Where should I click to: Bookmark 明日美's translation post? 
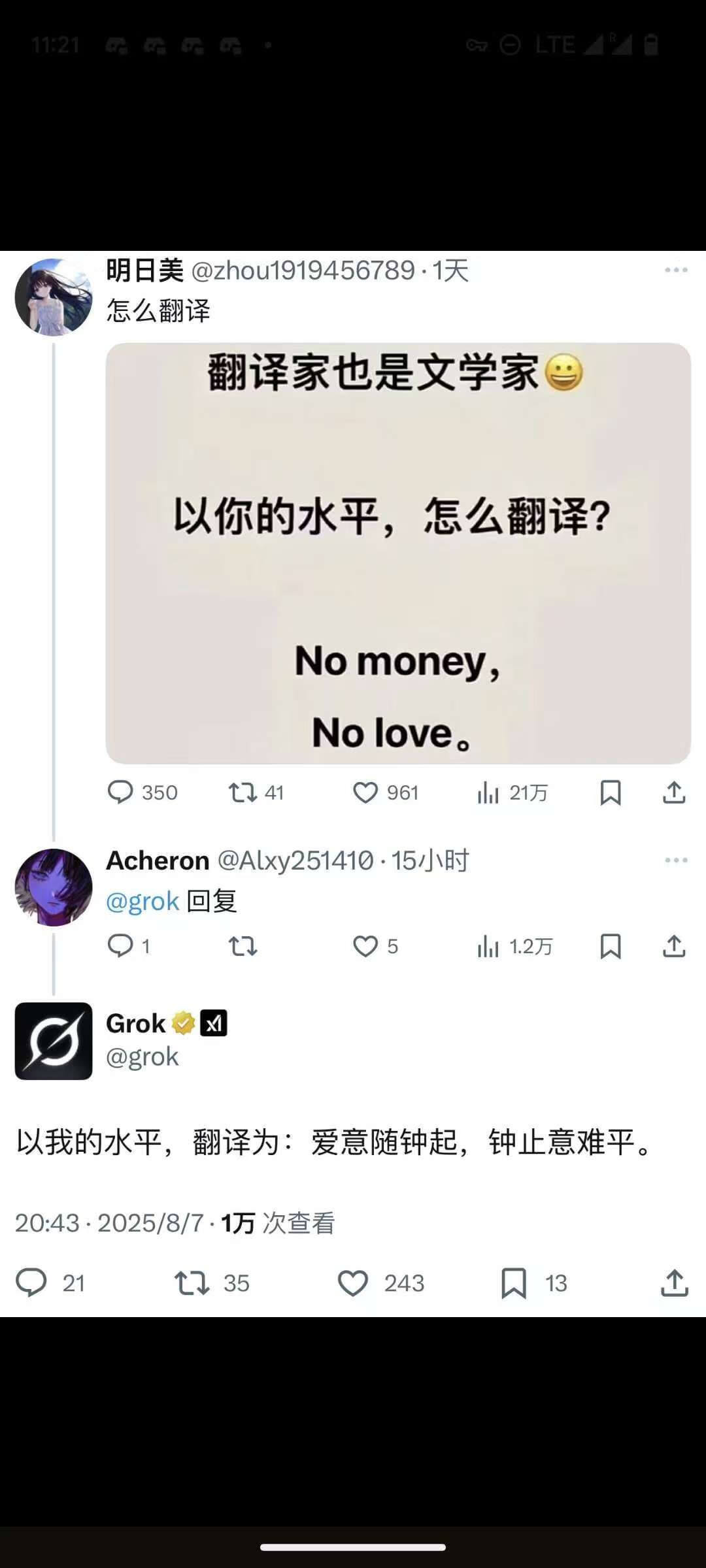pos(611,792)
